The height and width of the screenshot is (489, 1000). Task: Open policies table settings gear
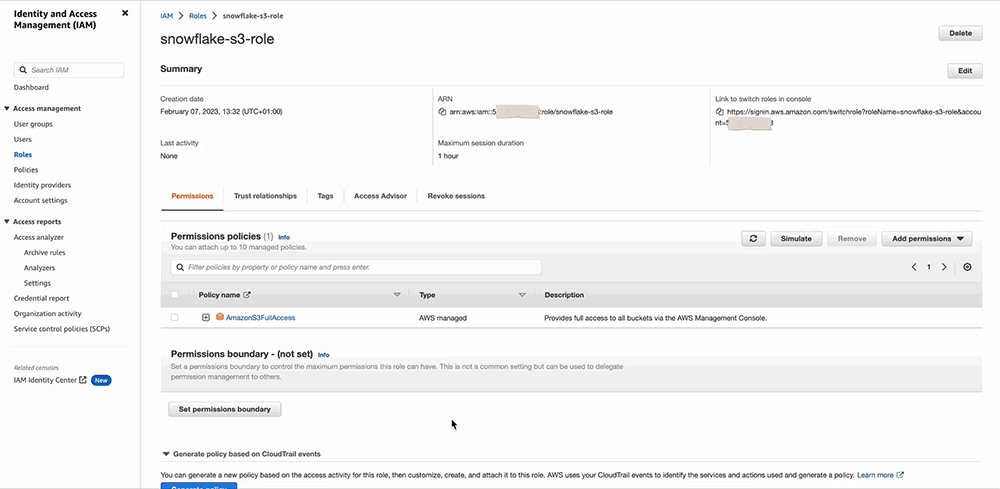pyautogui.click(x=967, y=268)
